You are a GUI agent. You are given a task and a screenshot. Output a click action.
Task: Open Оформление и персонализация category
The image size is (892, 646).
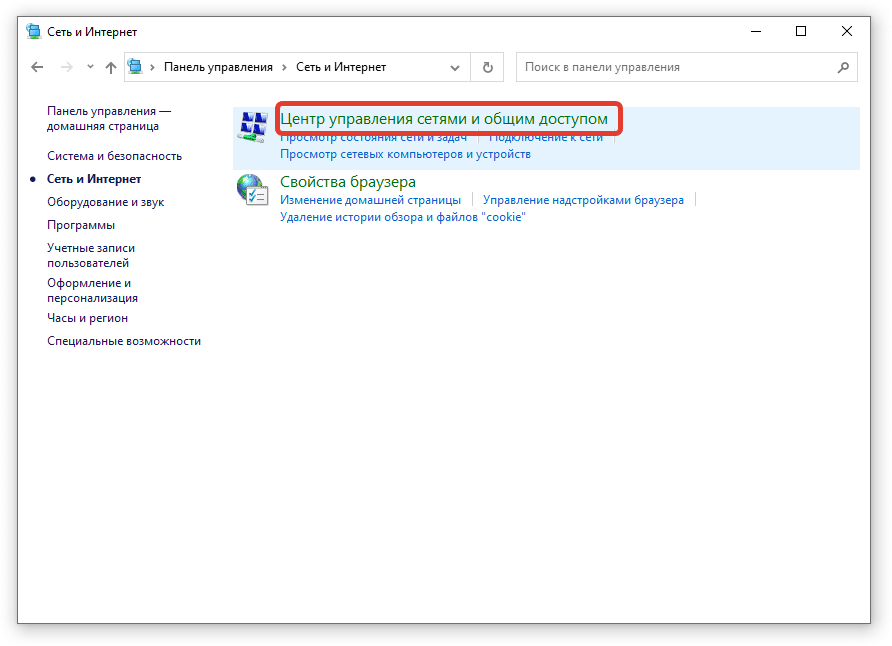pos(92,290)
